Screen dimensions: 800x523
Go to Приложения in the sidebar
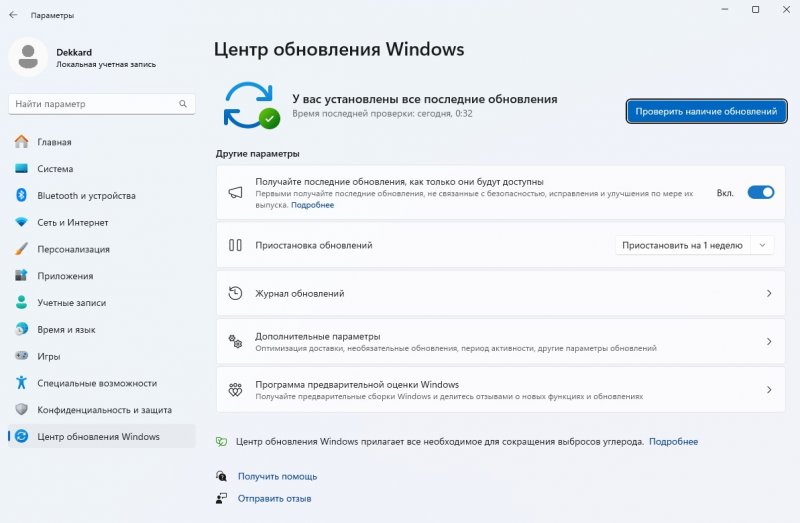pos(65,276)
